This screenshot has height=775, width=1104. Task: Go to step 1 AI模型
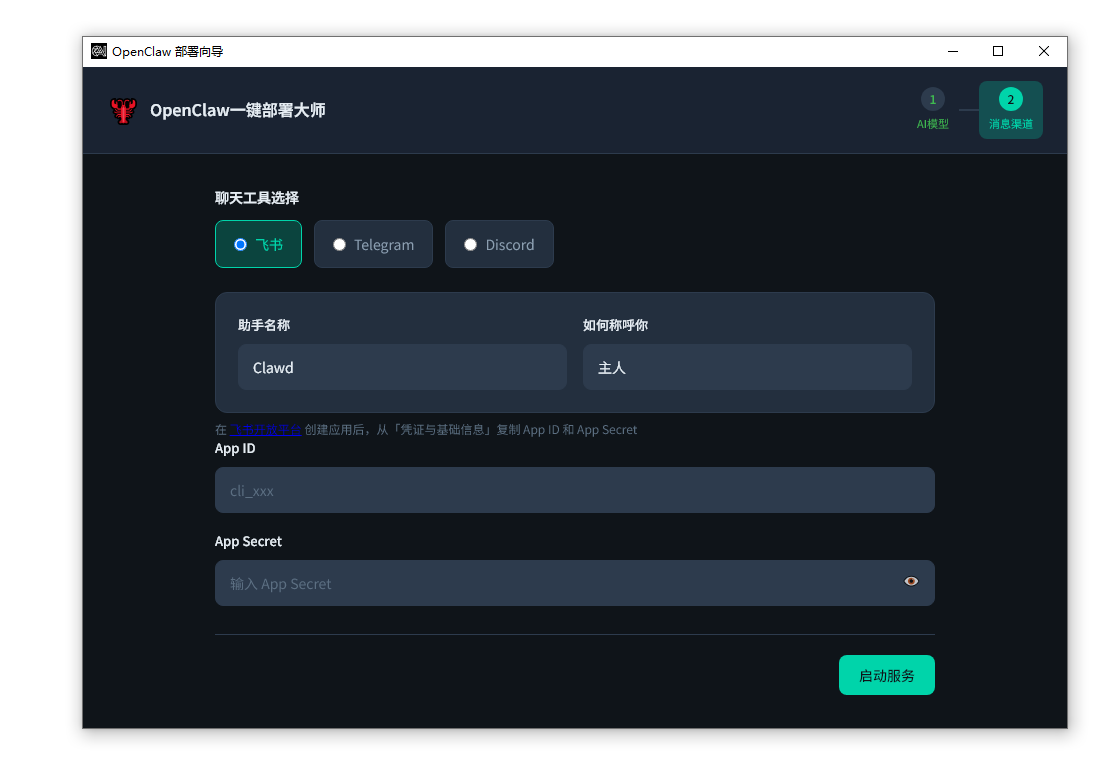point(933,110)
